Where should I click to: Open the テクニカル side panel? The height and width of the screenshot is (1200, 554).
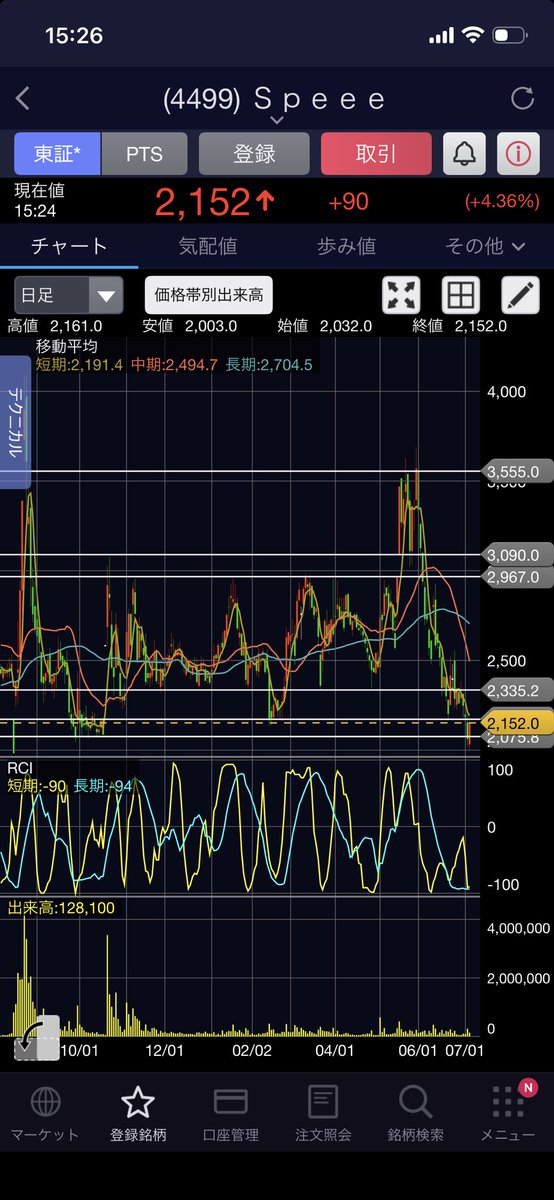point(16,423)
